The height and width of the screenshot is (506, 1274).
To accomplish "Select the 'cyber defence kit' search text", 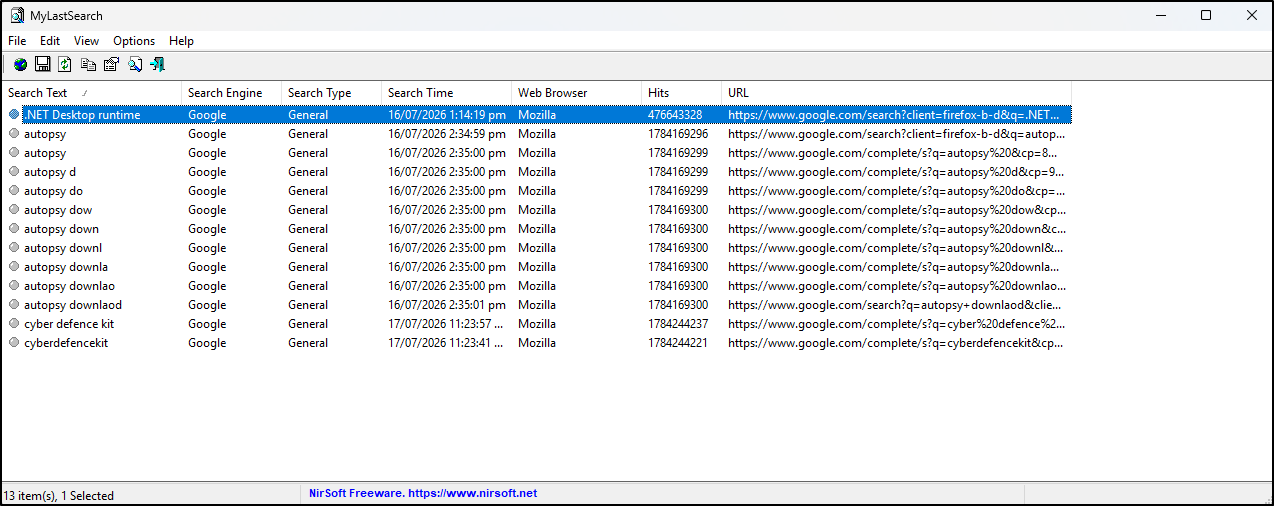I will pyautogui.click(x=69, y=324).
